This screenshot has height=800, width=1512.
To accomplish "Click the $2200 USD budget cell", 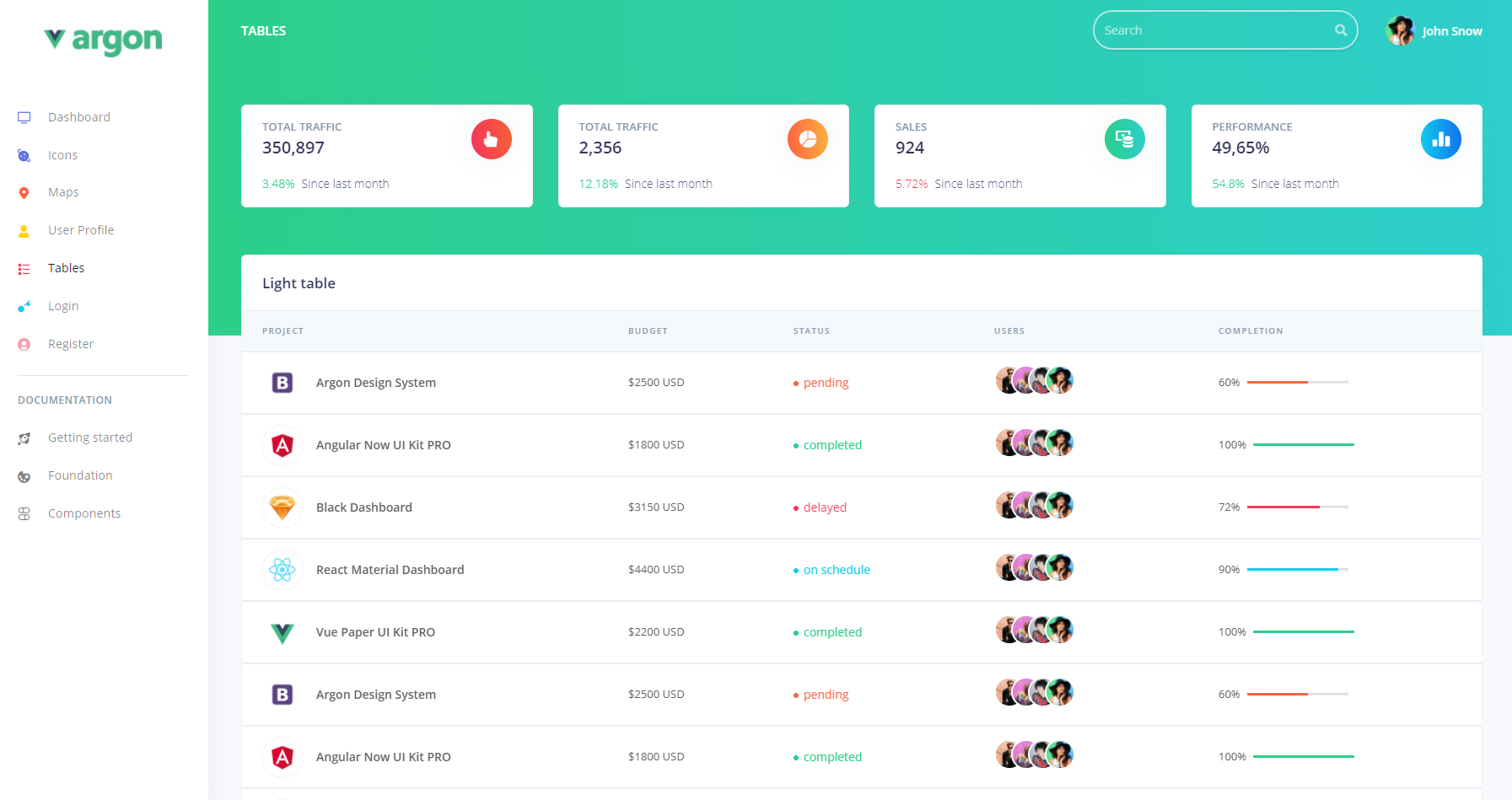I will [x=656, y=632].
